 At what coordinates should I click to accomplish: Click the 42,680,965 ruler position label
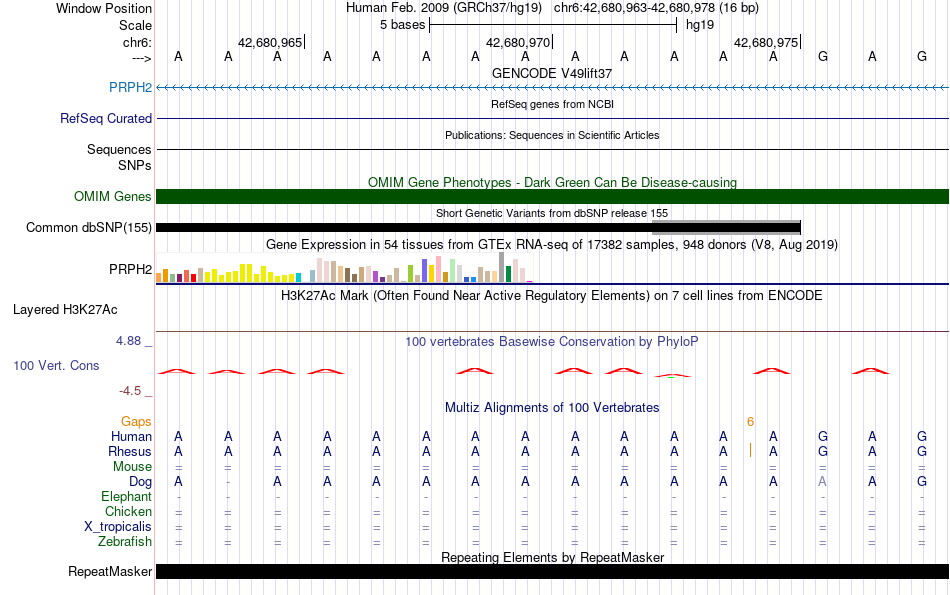coord(270,42)
